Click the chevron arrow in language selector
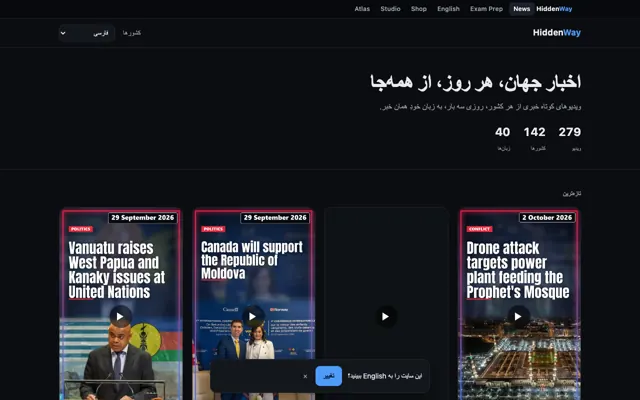This screenshot has height=400, width=640. pos(63,33)
